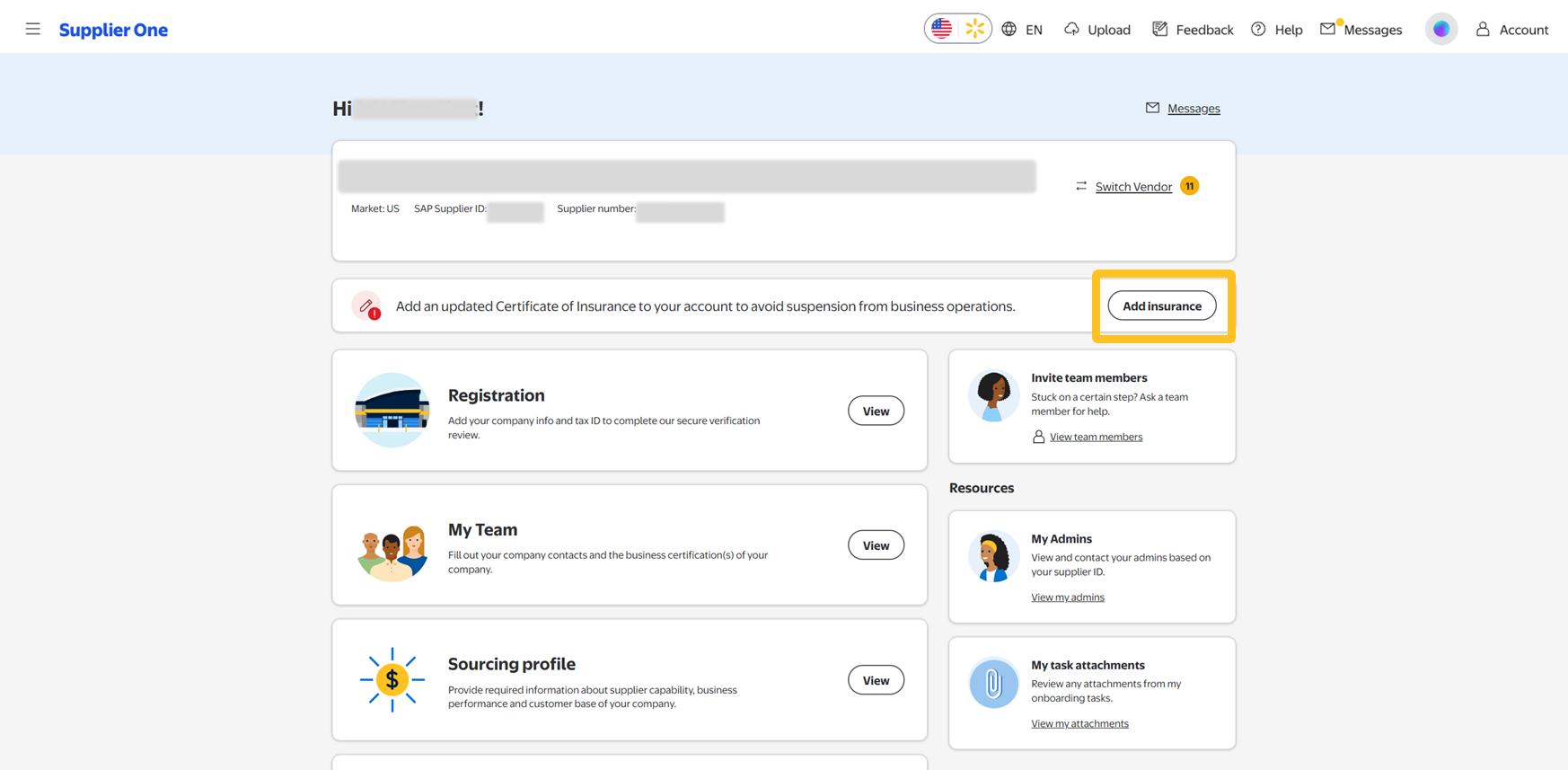Click the insurance alert pencil icon

tap(366, 306)
